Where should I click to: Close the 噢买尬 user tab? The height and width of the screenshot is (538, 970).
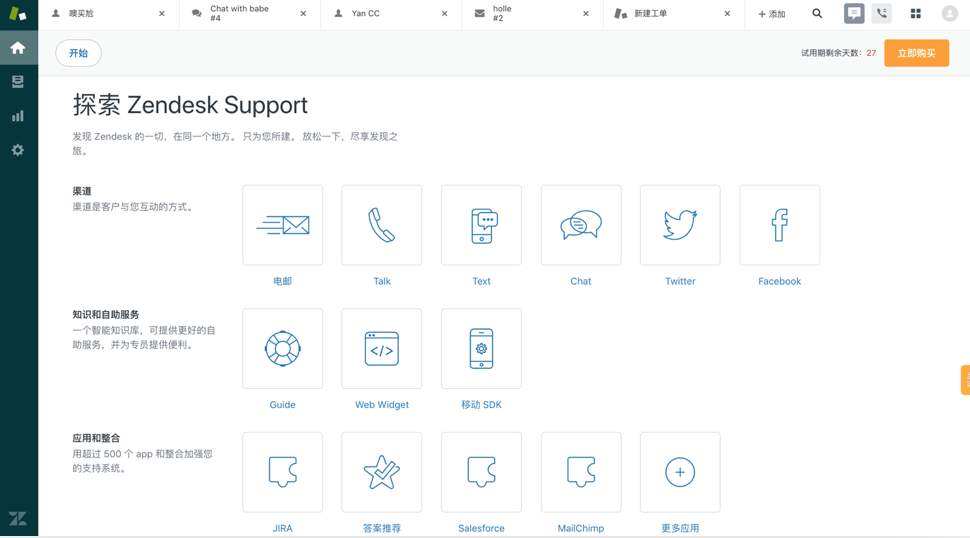click(x=162, y=14)
